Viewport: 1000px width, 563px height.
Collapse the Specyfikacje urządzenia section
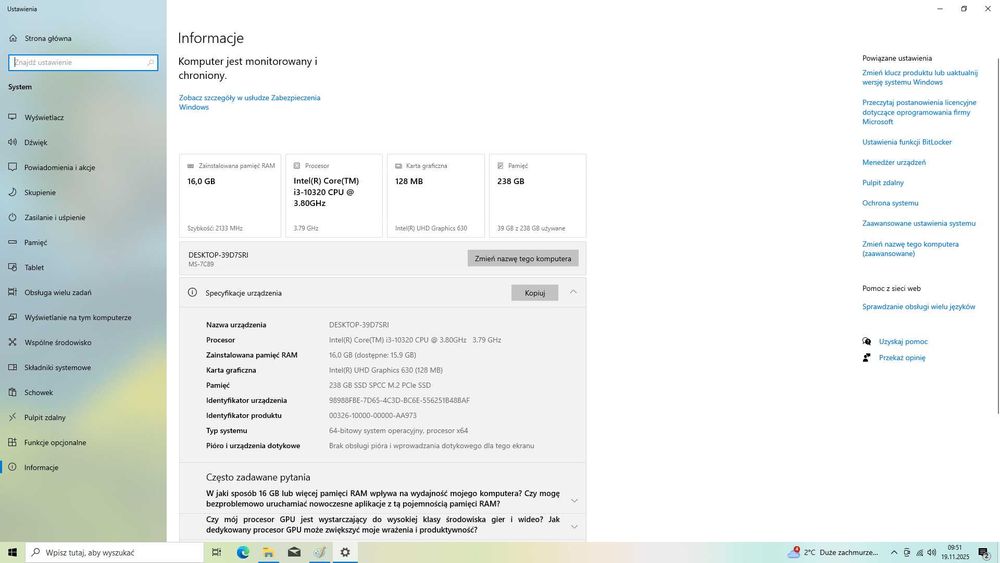pos(573,292)
